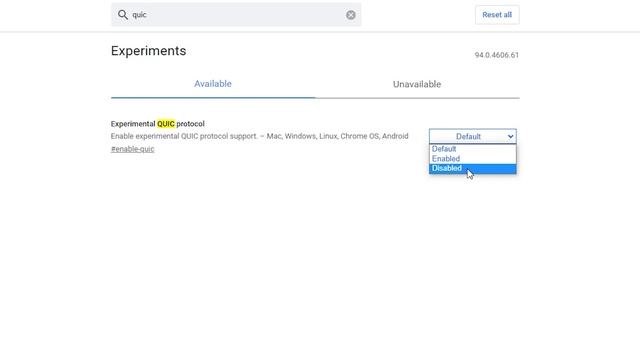Click the Experimental QUIC protocol title
The image size is (640, 360).
click(158, 124)
